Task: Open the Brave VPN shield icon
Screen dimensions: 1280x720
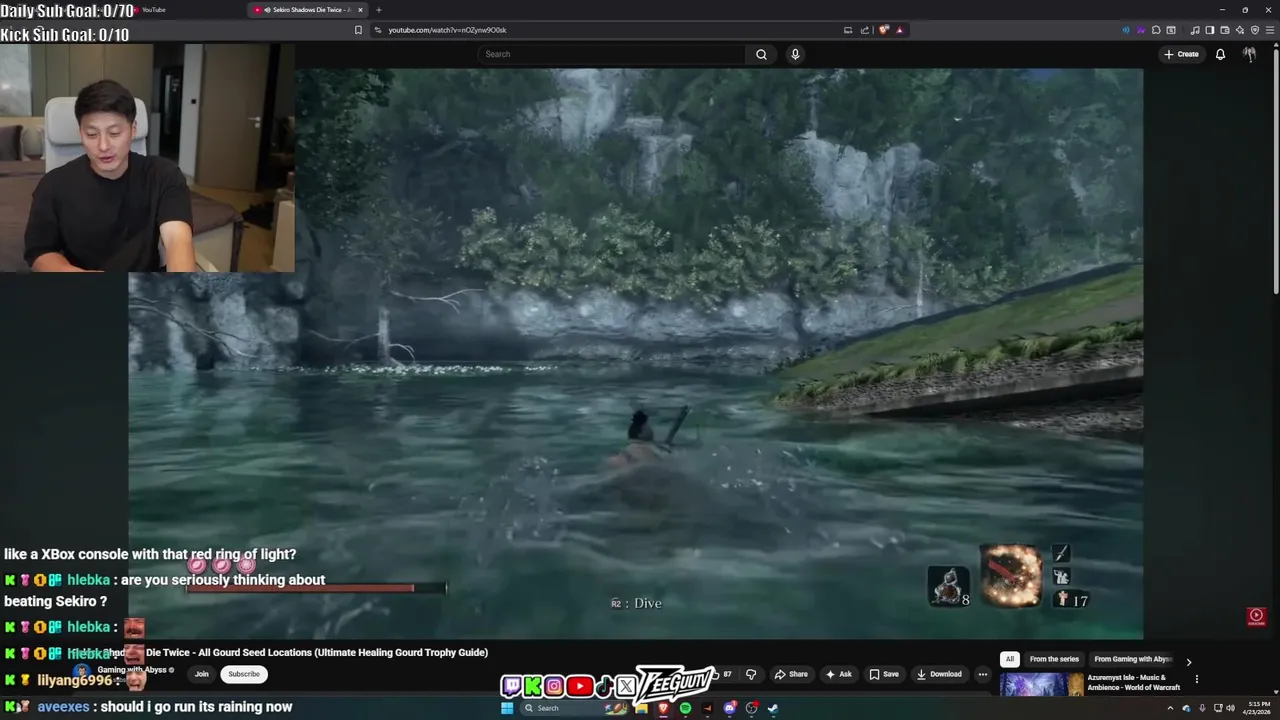Action: (x=1255, y=30)
